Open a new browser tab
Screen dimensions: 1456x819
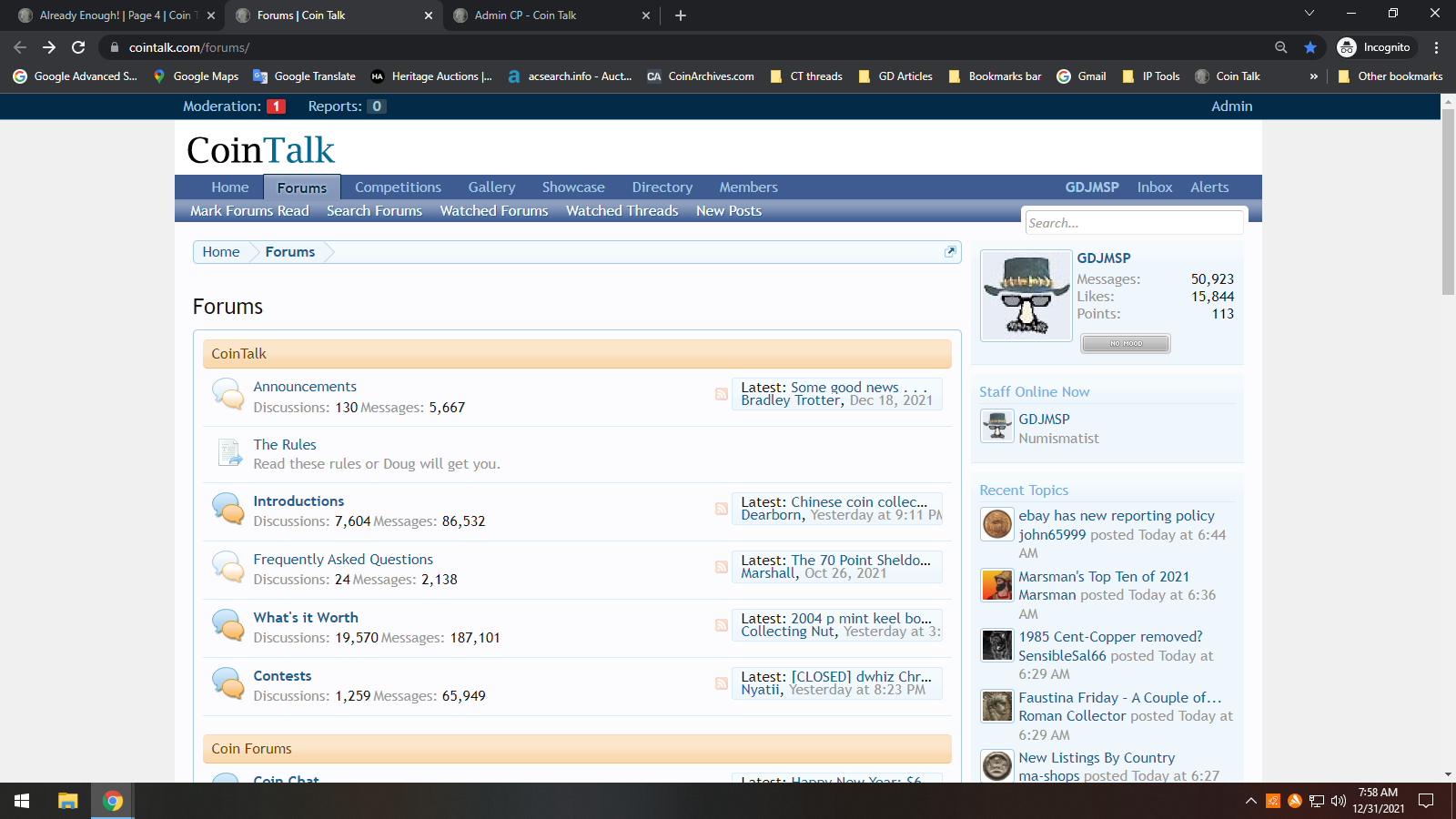point(681,15)
